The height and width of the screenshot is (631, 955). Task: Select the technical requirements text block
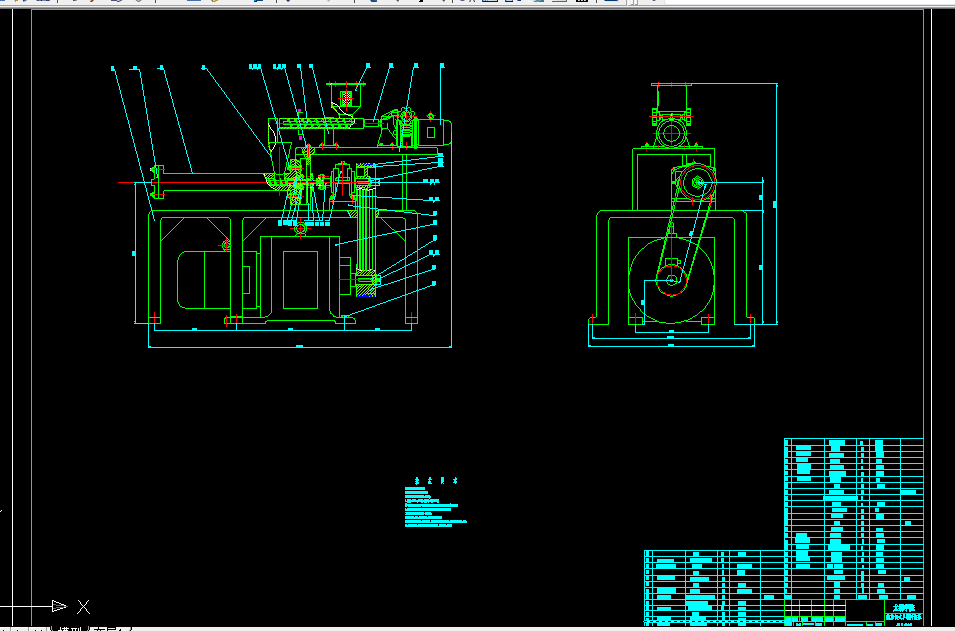click(x=435, y=502)
